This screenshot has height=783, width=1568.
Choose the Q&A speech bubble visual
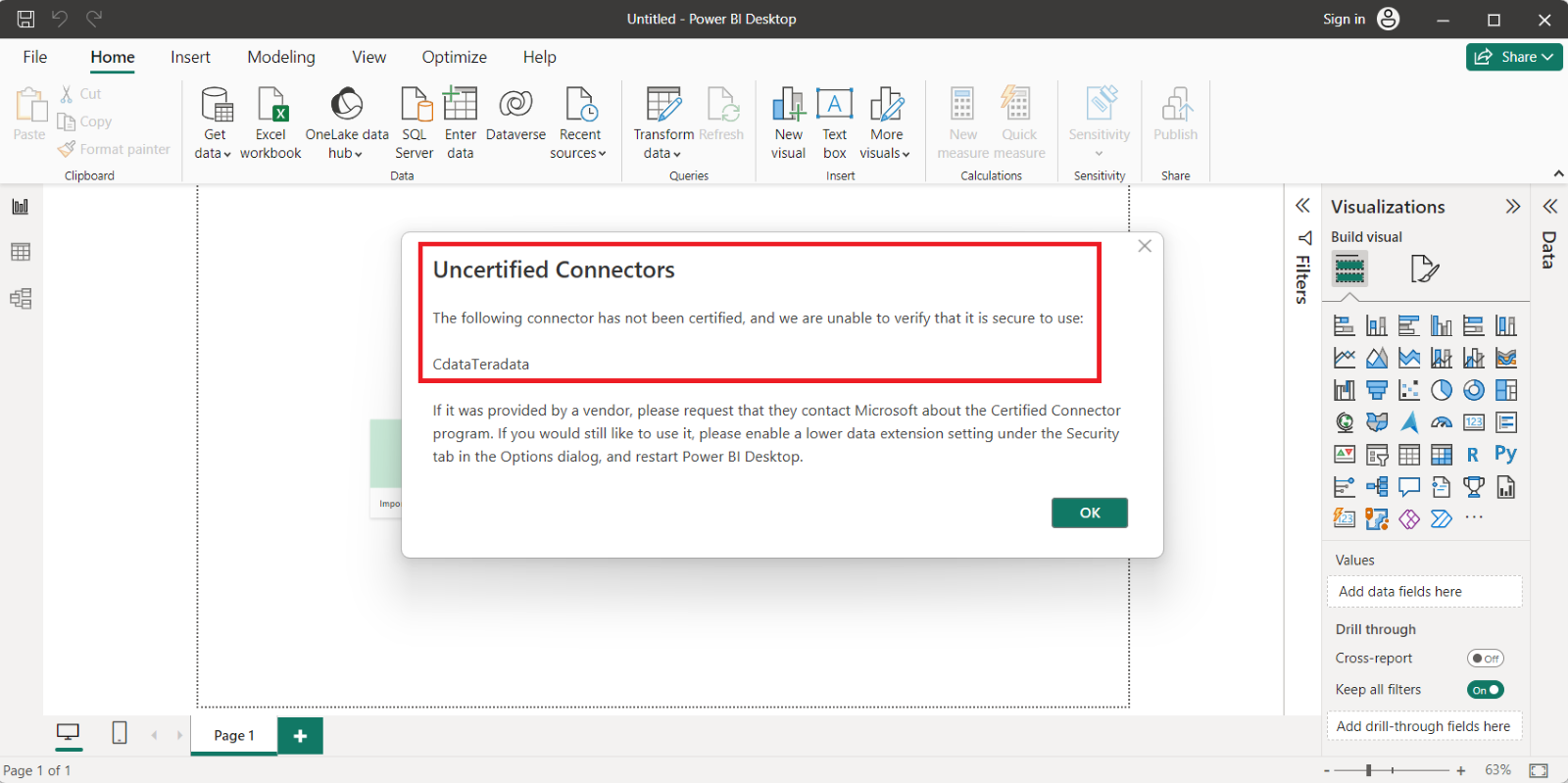tap(1409, 487)
